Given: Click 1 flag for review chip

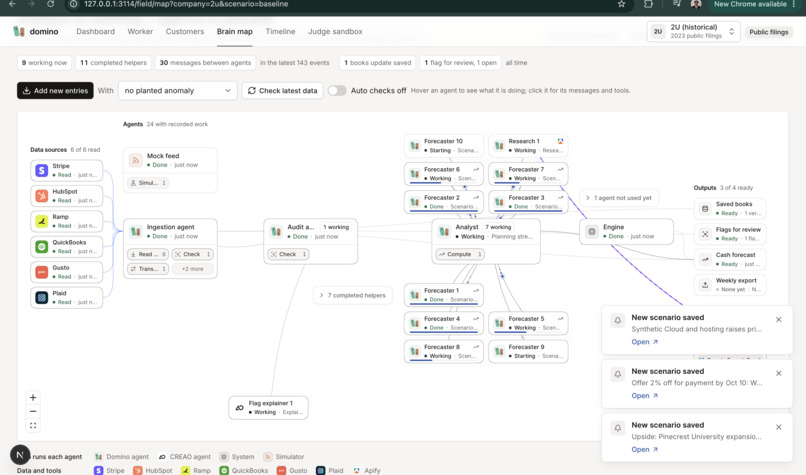Looking at the screenshot, I should point(461,63).
